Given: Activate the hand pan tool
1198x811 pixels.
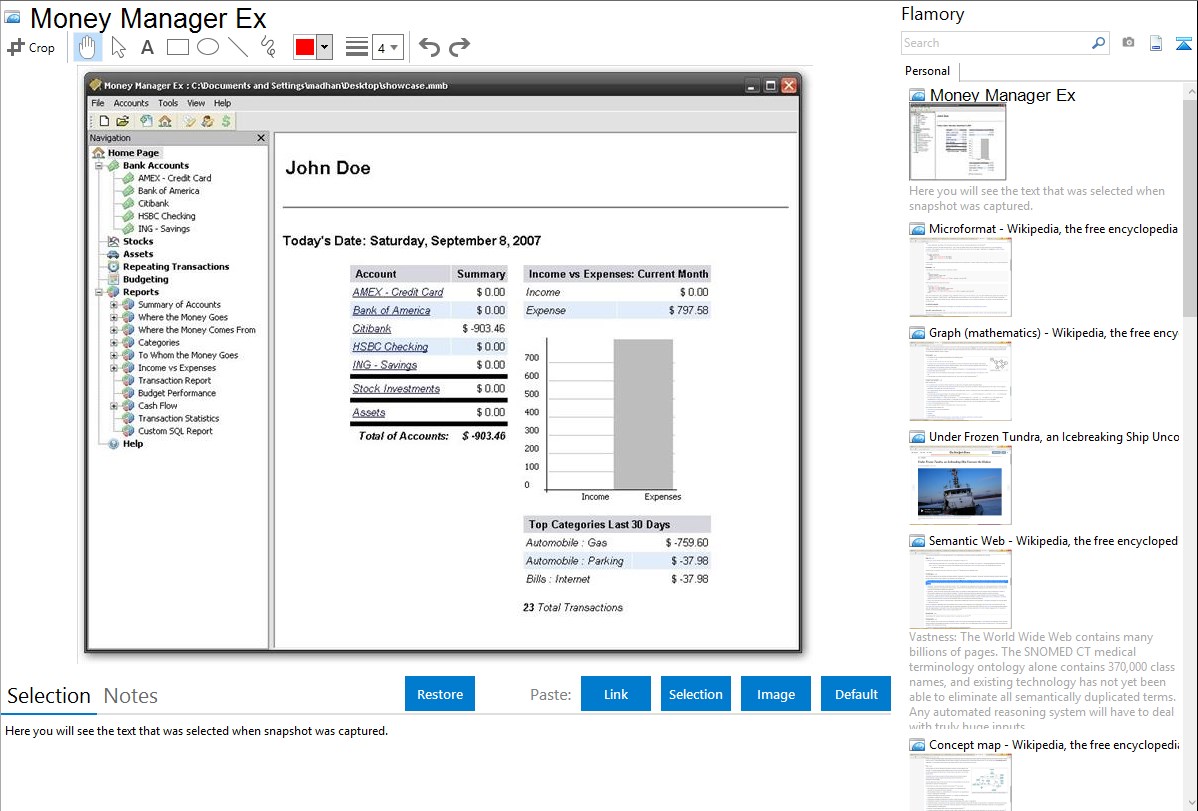Looking at the screenshot, I should [88, 47].
